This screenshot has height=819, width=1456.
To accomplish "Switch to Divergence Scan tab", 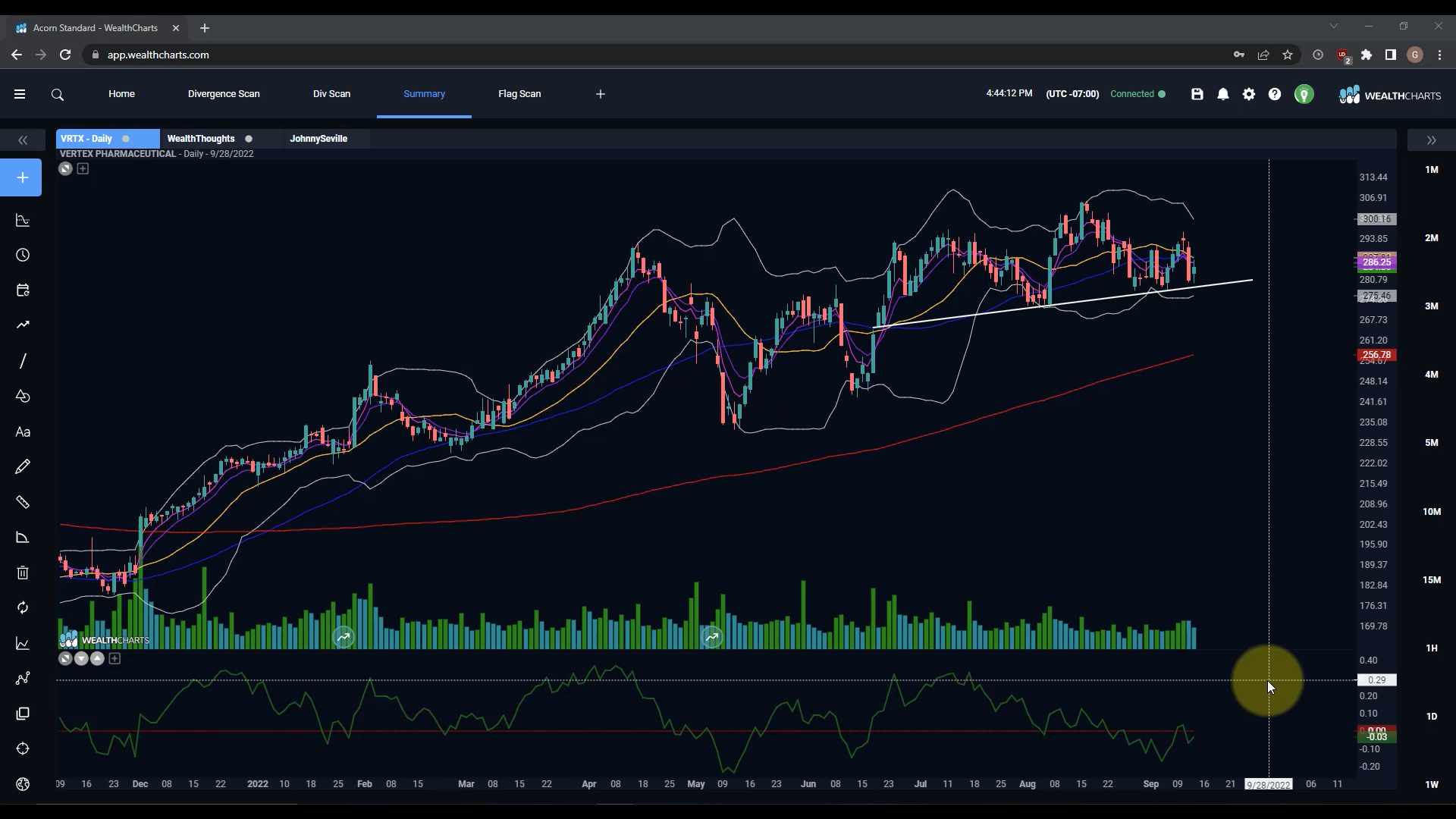I will click(x=224, y=94).
